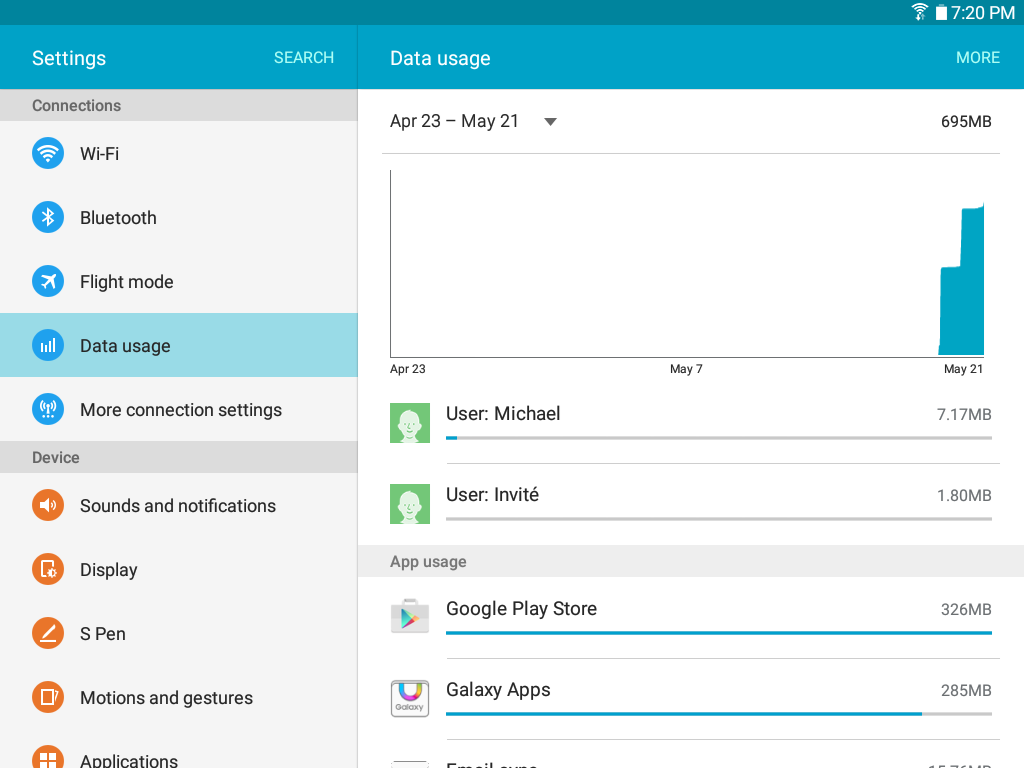Tap the Wi-Fi settings icon
Viewport: 1024px width, 768px height.
48,153
